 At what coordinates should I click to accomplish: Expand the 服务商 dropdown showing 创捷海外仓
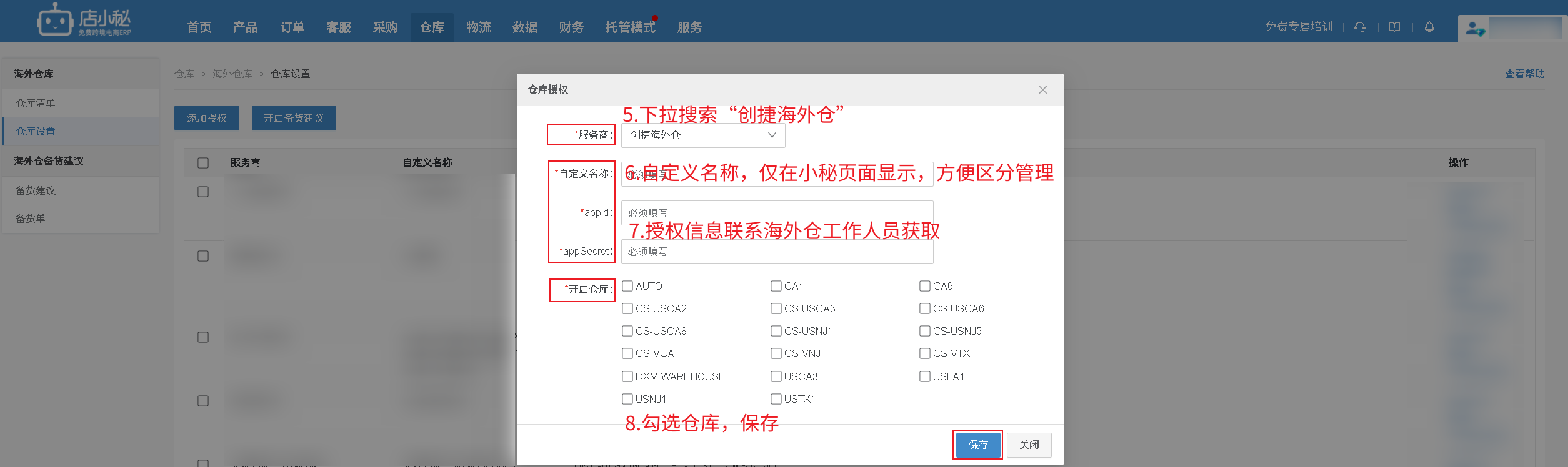tap(702, 135)
